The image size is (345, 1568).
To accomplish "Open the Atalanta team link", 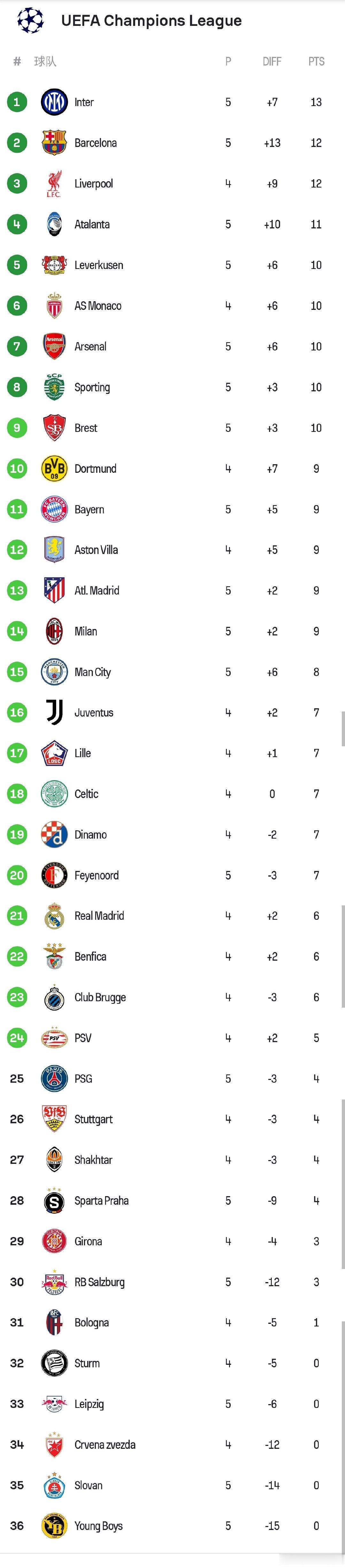I will (x=92, y=225).
